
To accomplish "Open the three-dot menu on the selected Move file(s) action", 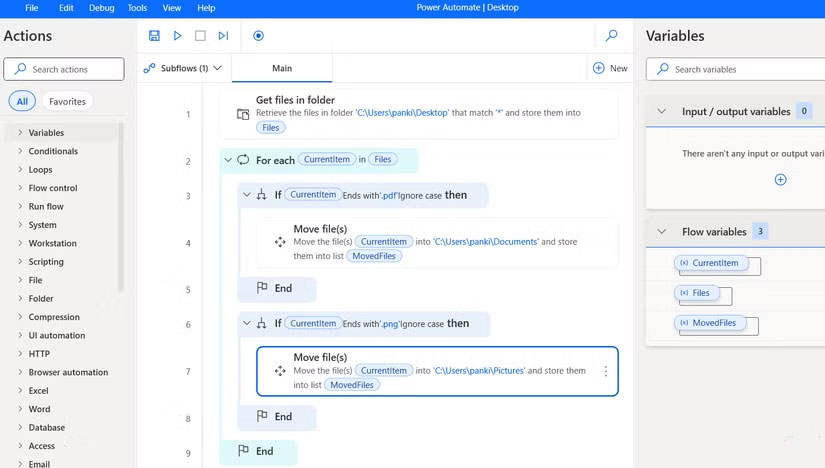I will click(x=605, y=371).
